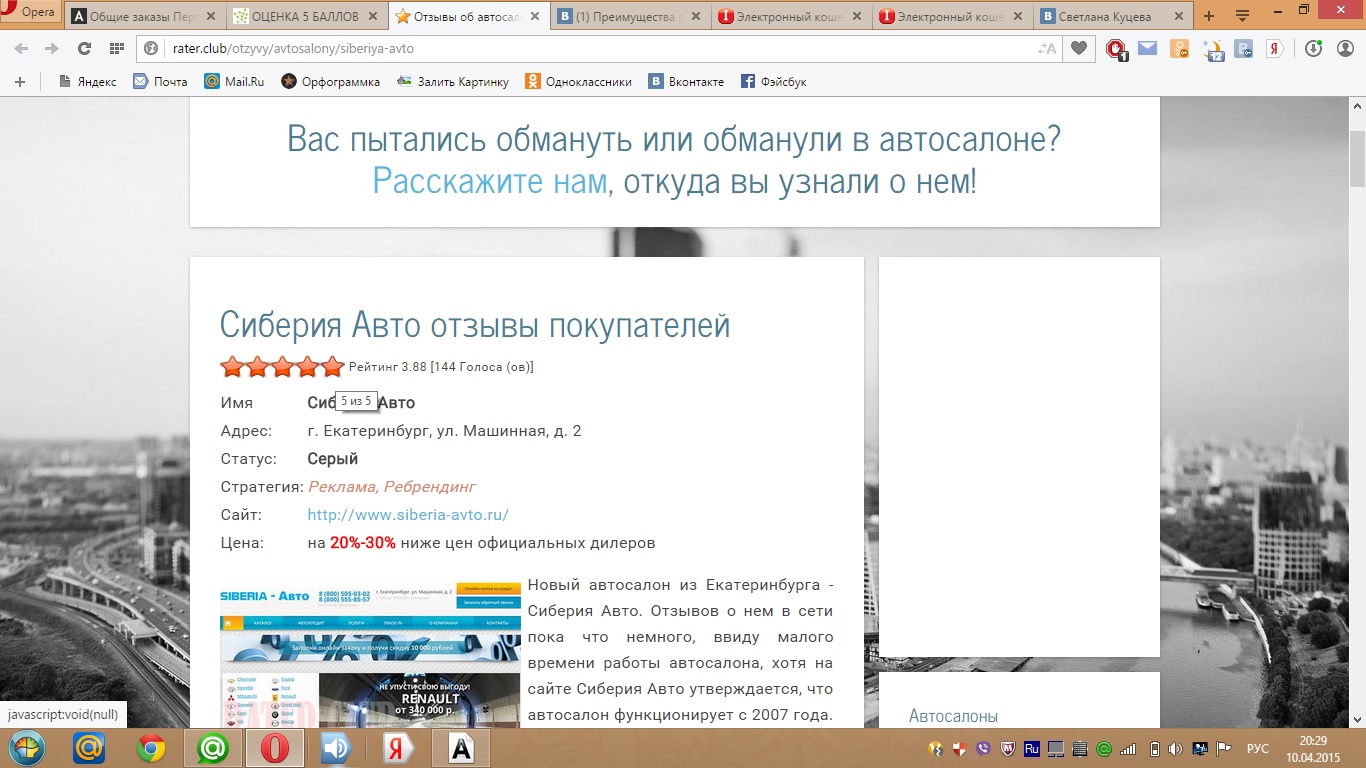
Task: Open the Орфограммка bookmark
Action: point(330,81)
